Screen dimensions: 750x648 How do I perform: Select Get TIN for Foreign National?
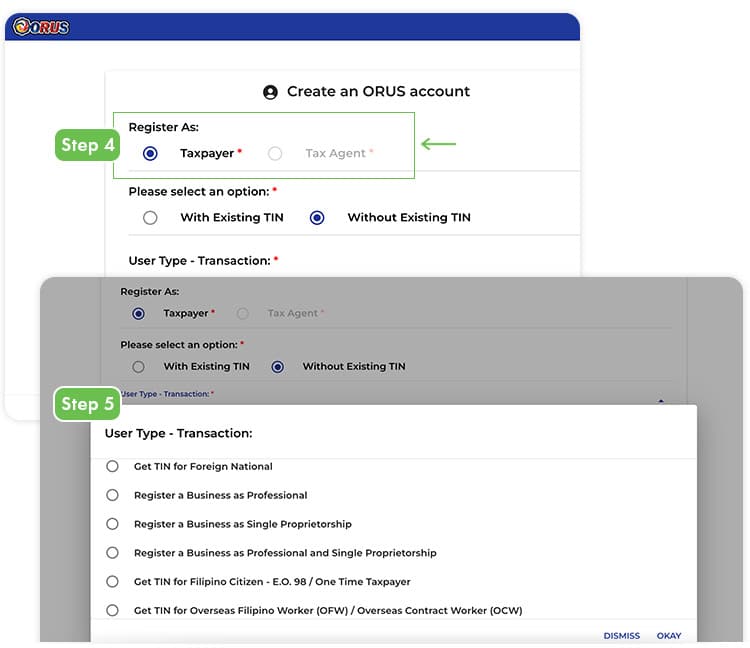tap(113, 467)
